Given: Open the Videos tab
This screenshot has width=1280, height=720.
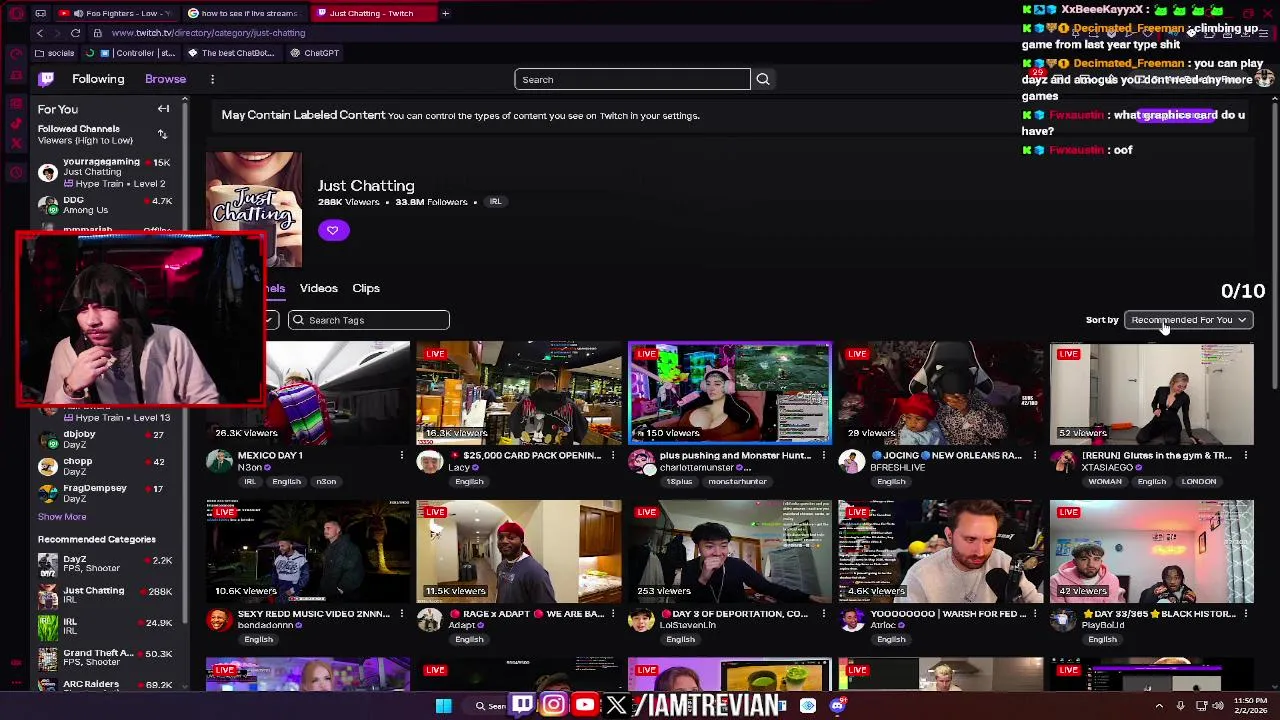Looking at the screenshot, I should click(319, 288).
